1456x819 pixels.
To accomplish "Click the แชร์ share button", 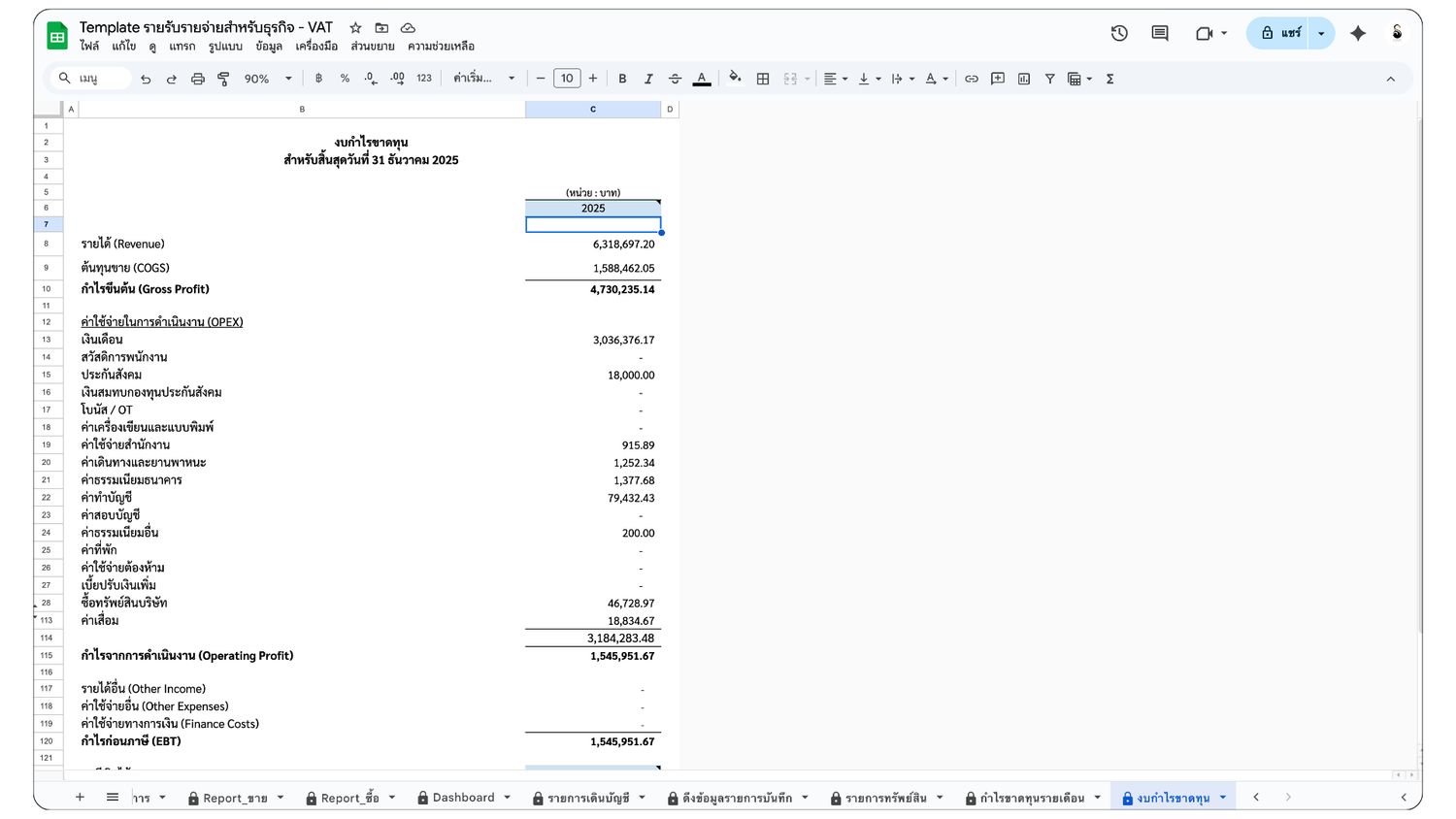I will tap(1279, 33).
